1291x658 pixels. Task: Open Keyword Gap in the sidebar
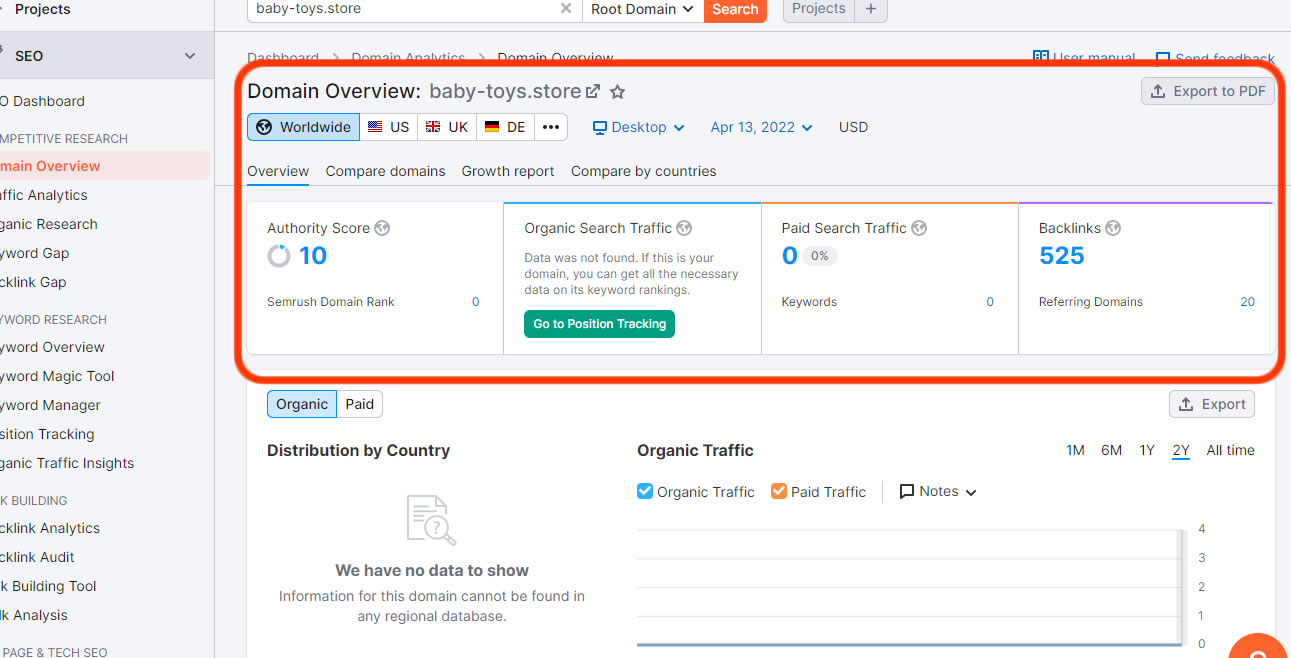[x=35, y=253]
